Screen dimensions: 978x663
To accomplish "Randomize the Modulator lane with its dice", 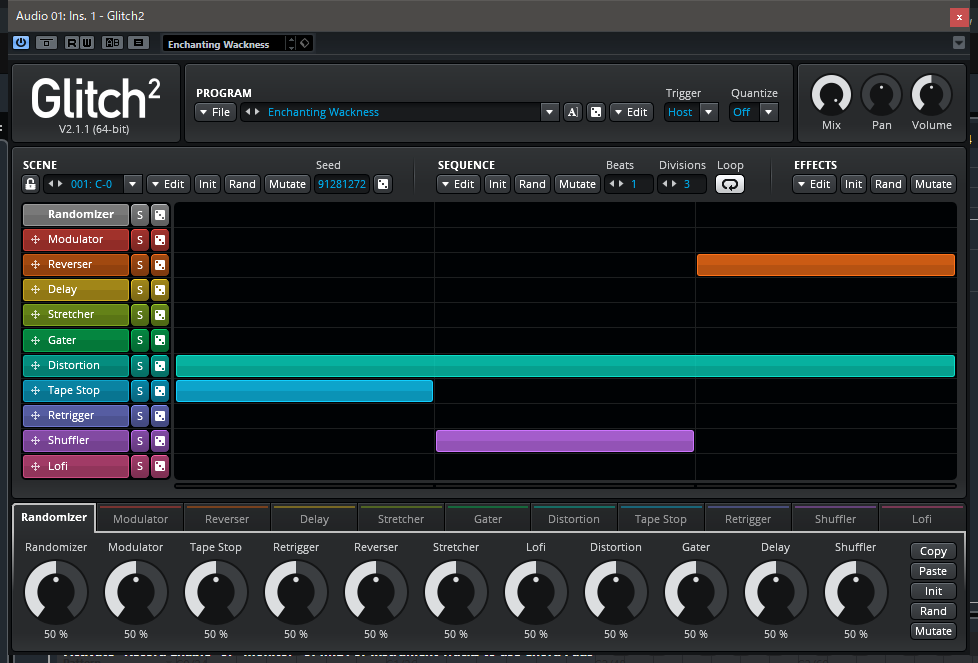I will point(160,240).
